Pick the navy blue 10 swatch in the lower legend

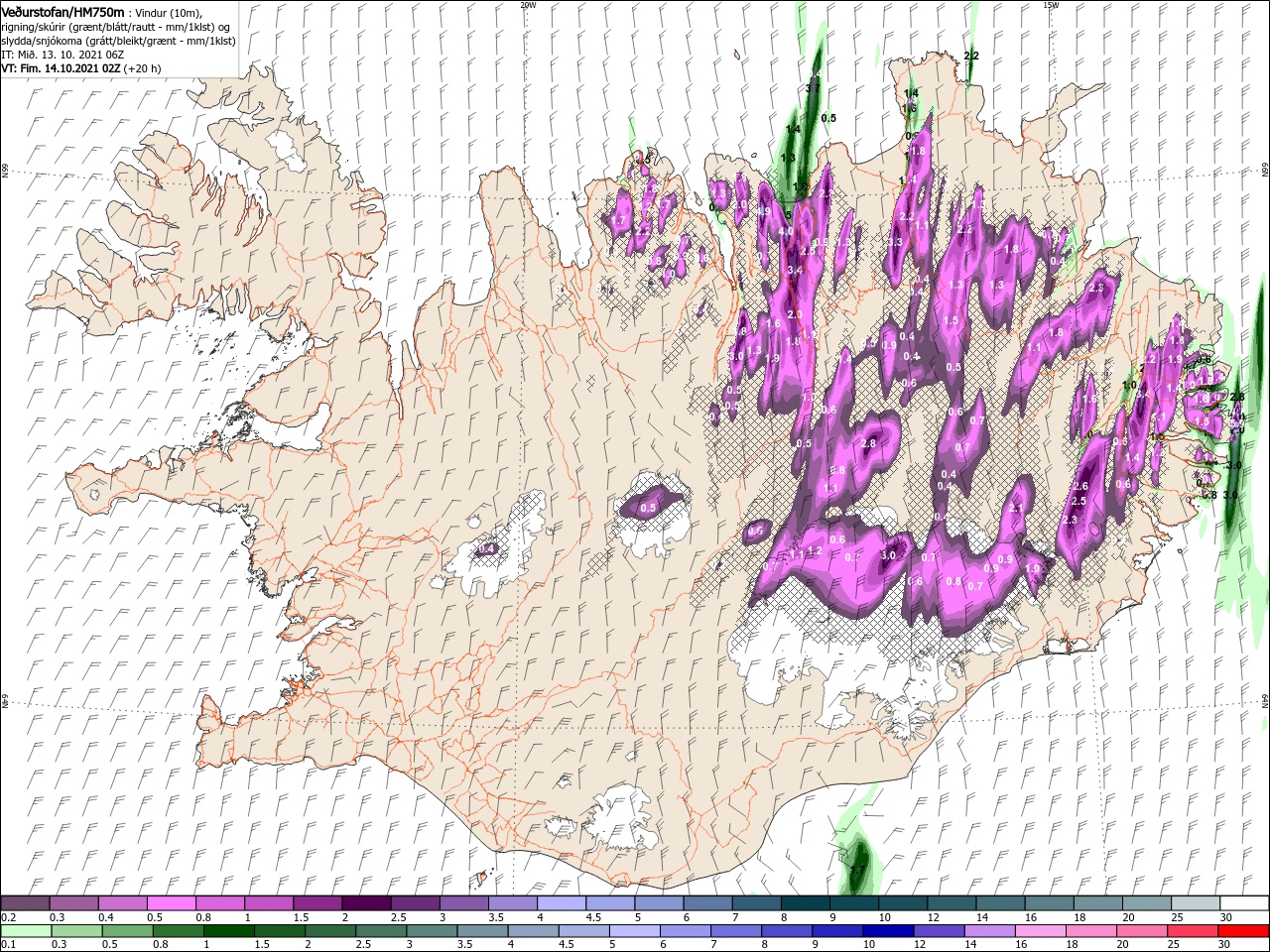click(887, 931)
